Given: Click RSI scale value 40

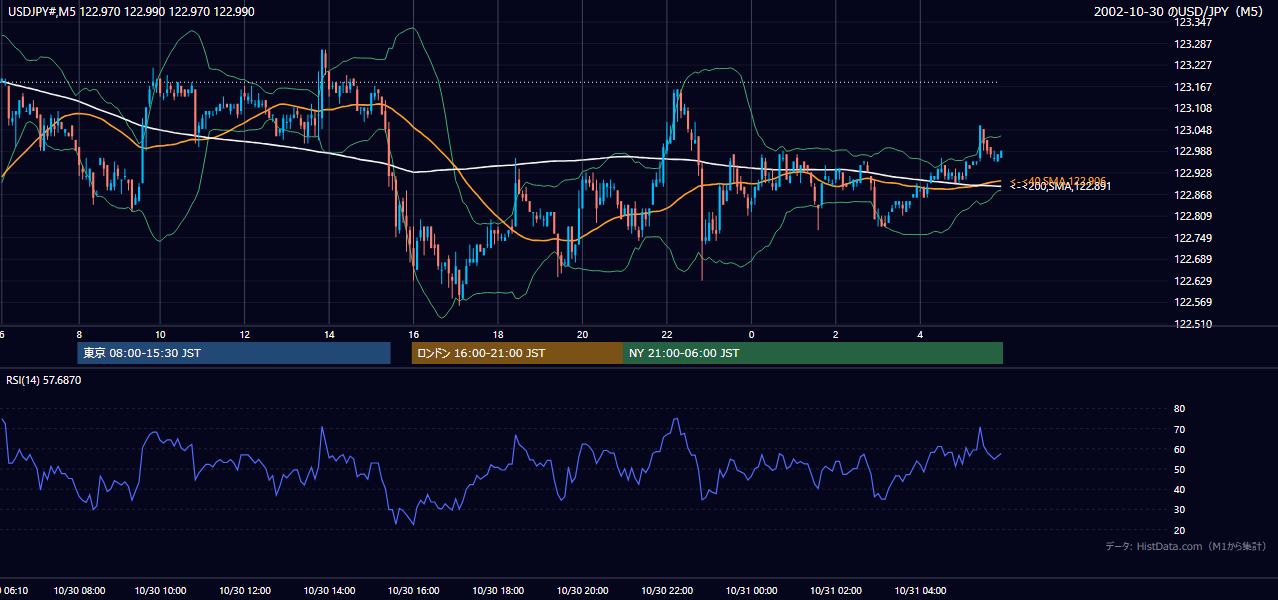Looking at the screenshot, I should coord(1180,490).
